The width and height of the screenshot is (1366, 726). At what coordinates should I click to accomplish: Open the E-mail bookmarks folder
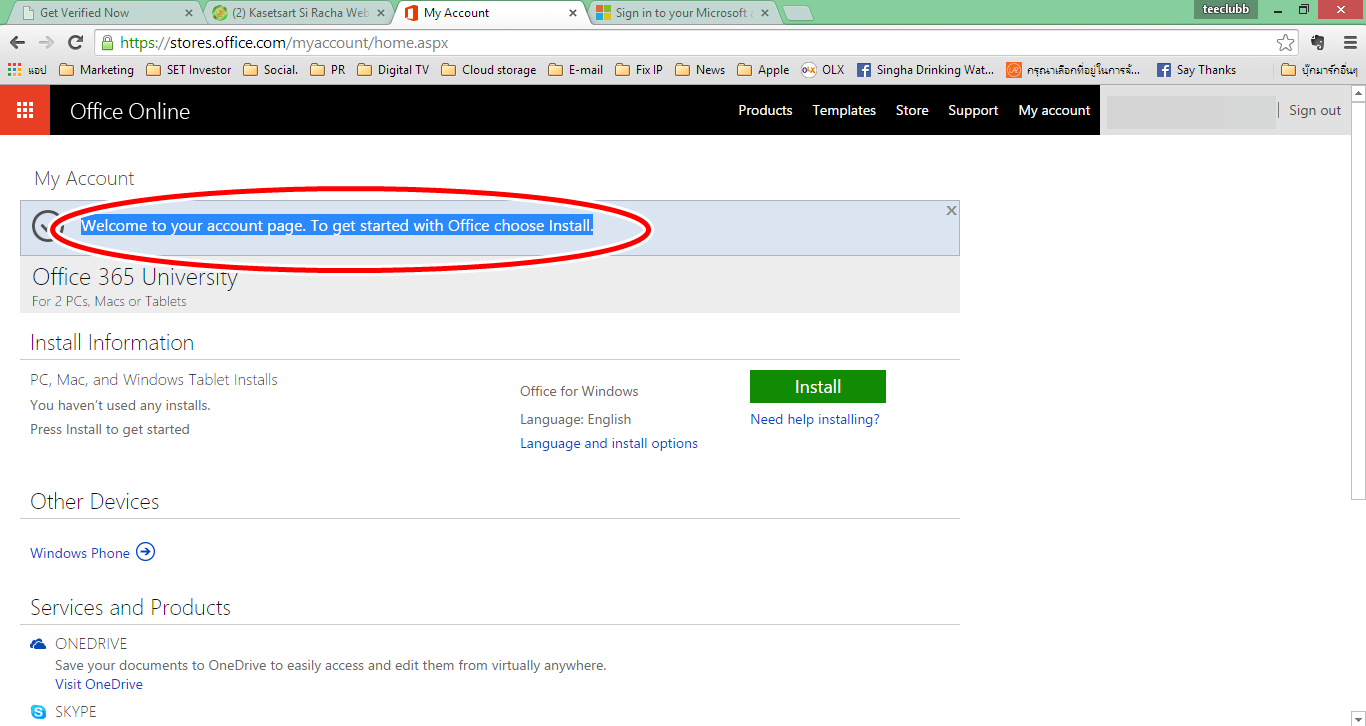576,70
